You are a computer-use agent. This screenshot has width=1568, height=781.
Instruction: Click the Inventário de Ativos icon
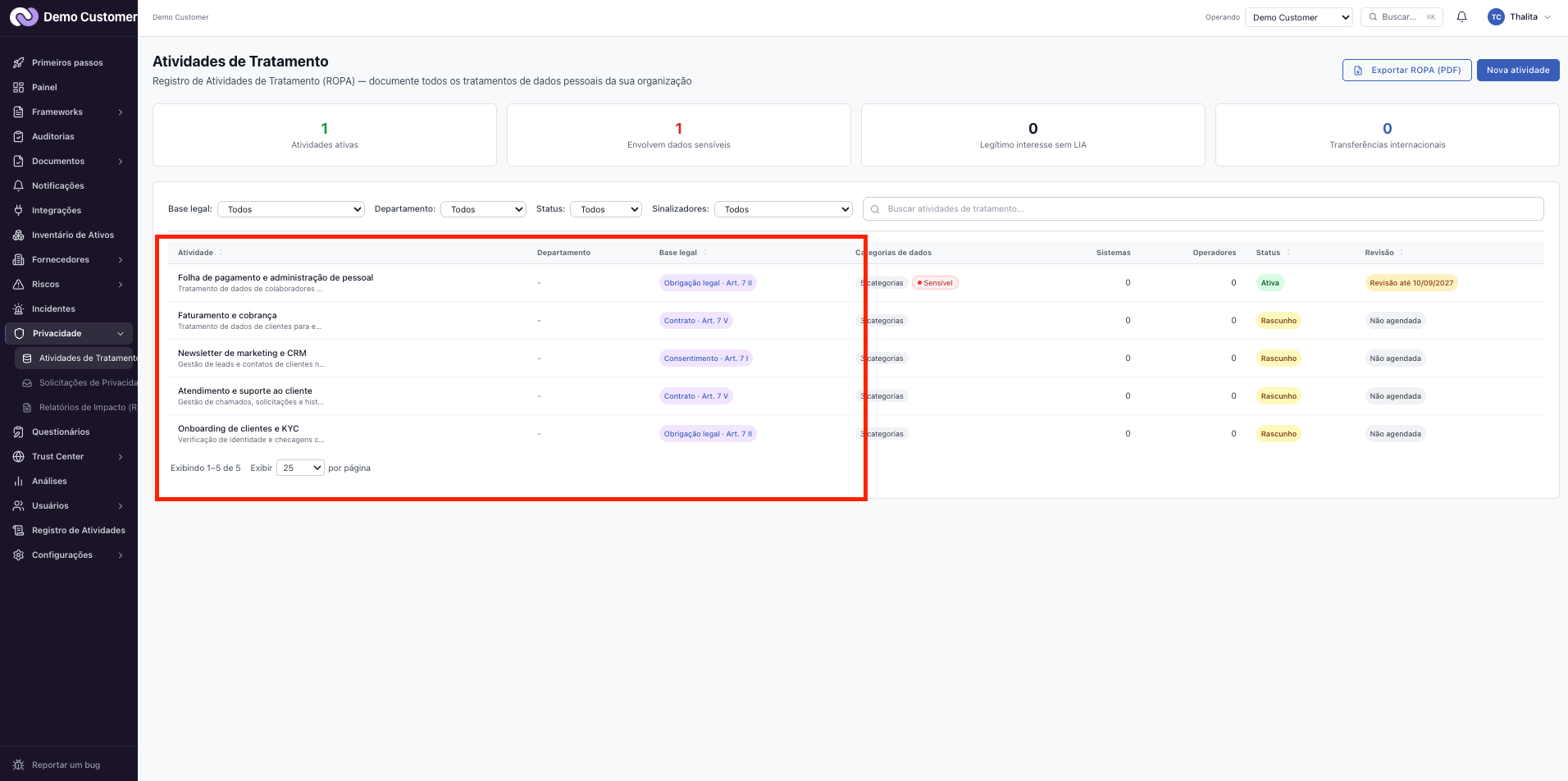click(18, 235)
